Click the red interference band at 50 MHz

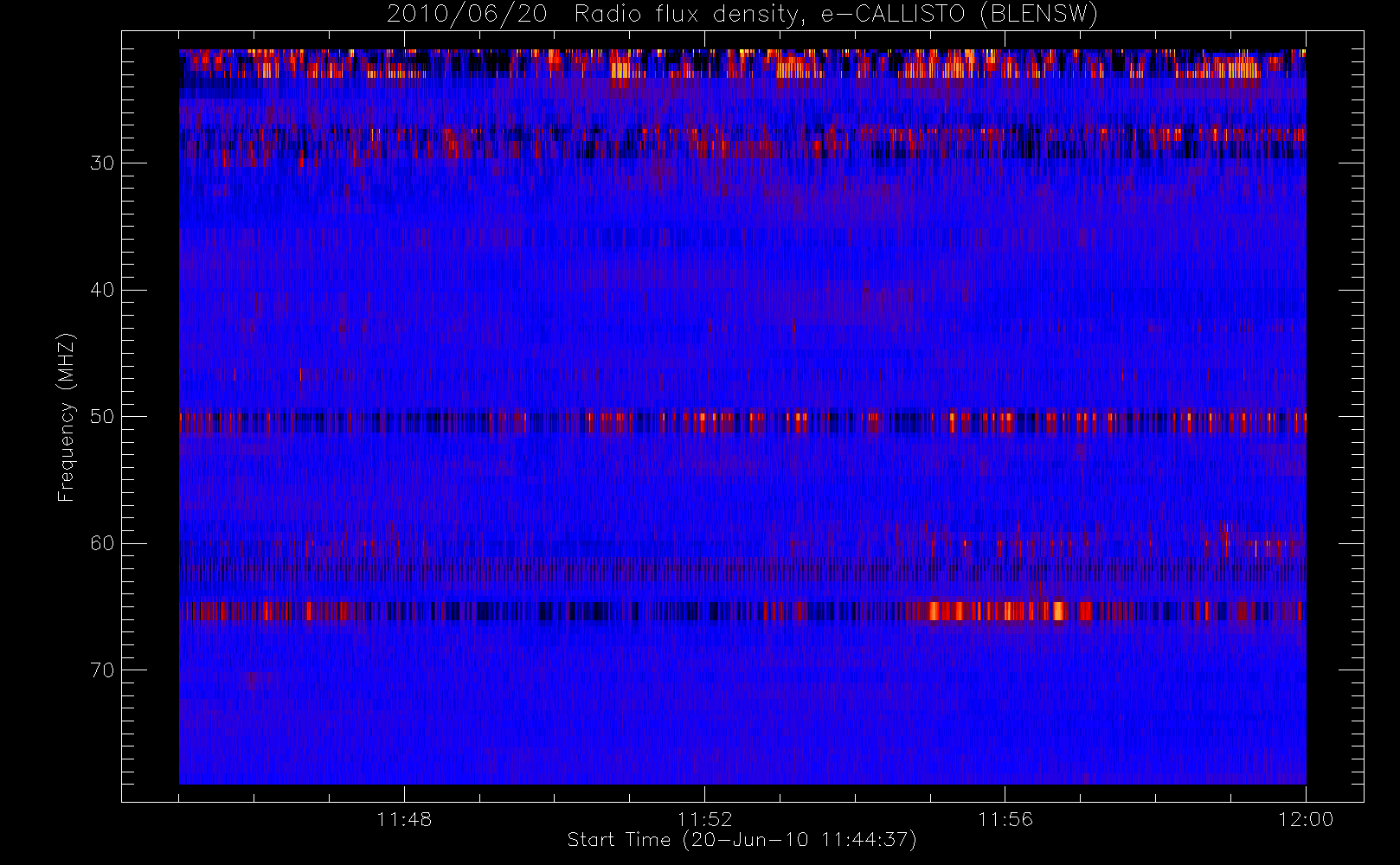tap(742, 422)
